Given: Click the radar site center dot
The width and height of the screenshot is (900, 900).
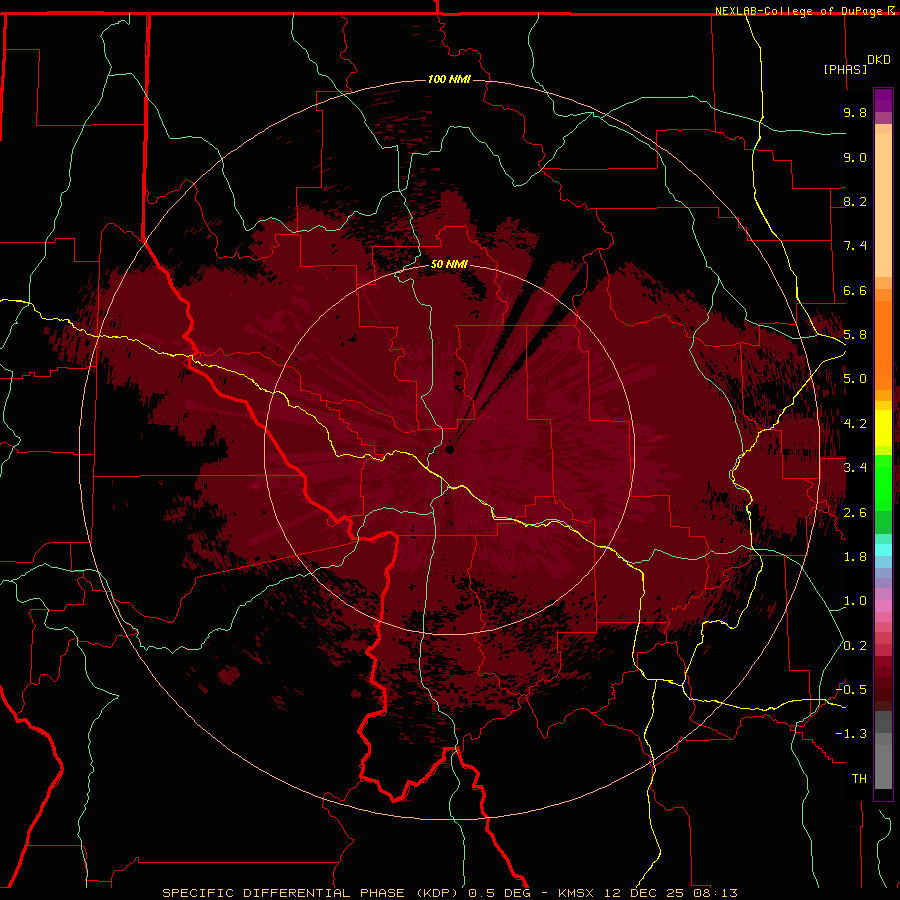Looking at the screenshot, I should [449, 450].
